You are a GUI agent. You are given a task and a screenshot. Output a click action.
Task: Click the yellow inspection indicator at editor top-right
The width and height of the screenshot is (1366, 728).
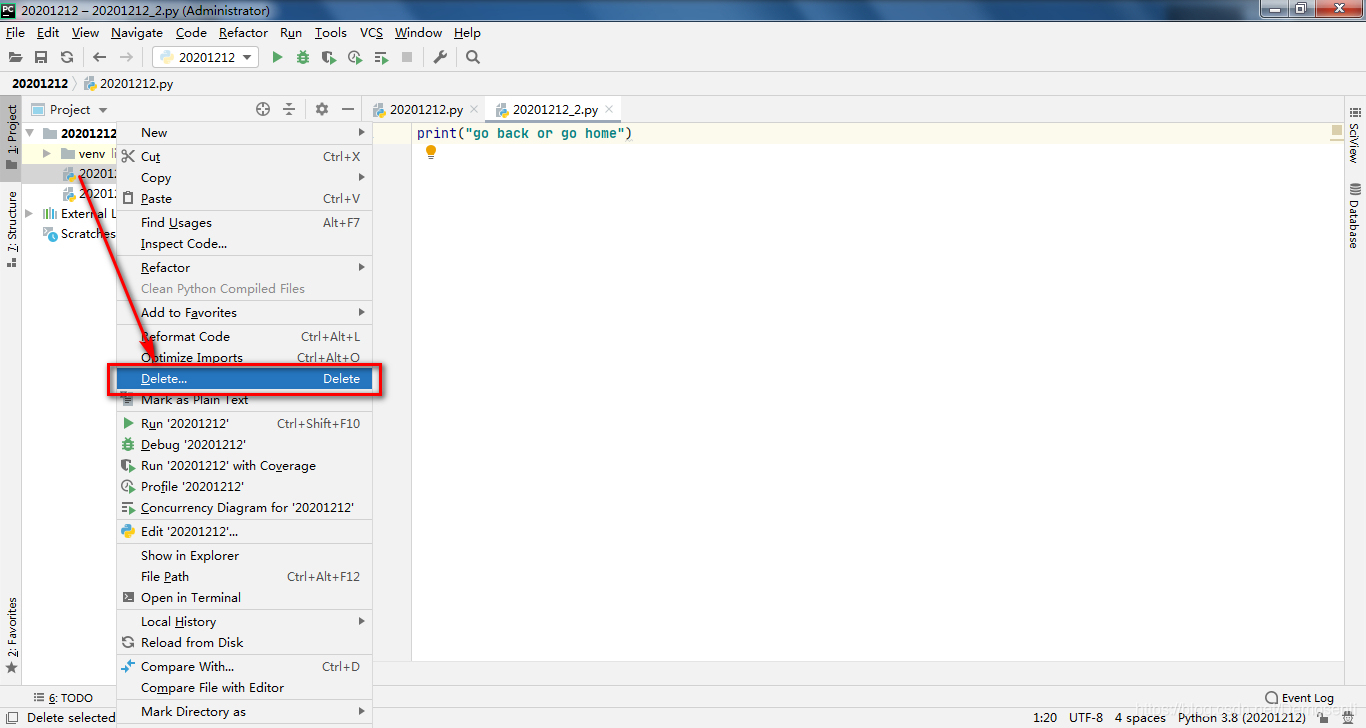(1337, 131)
